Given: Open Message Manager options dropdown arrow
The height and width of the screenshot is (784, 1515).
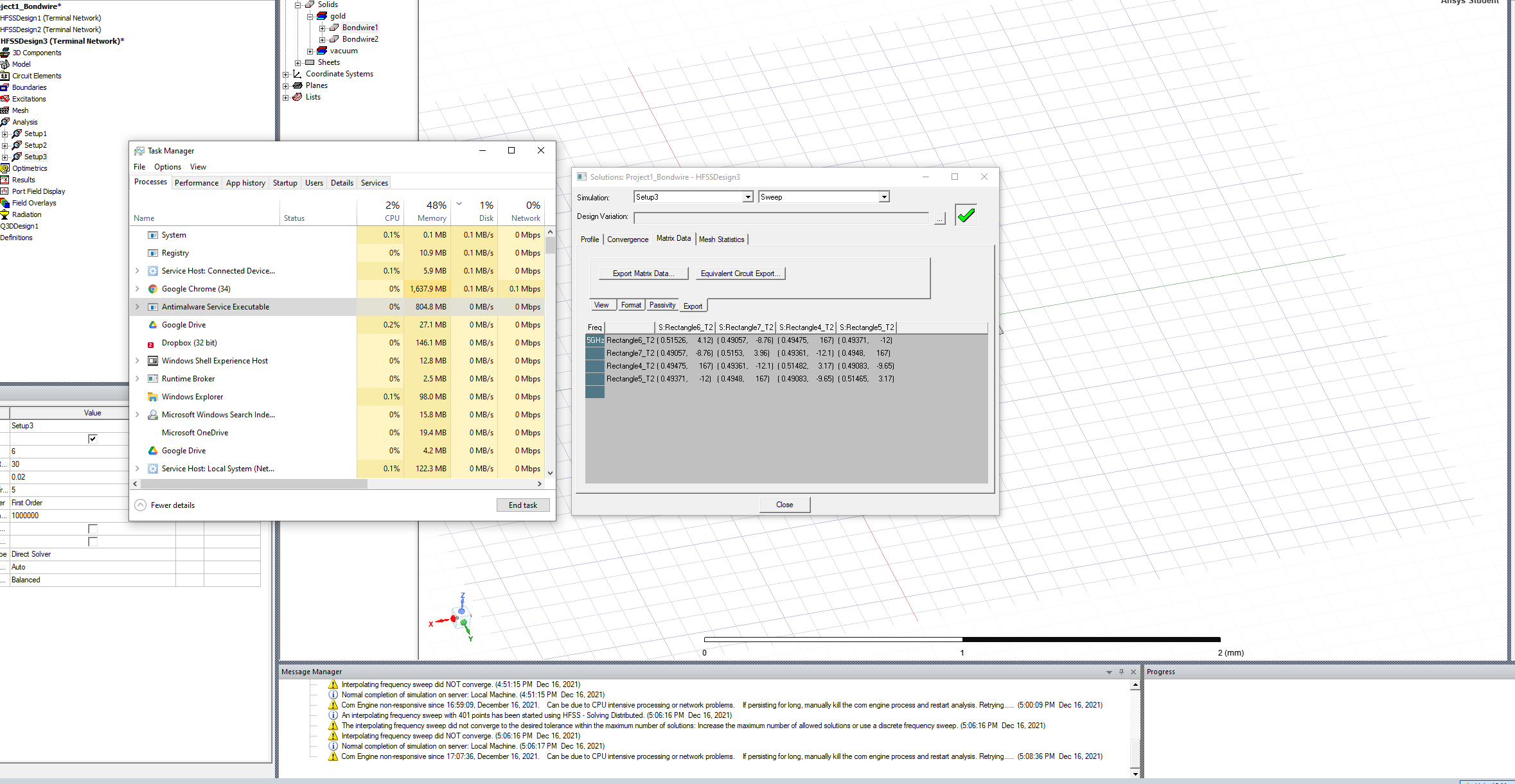Looking at the screenshot, I should (x=1109, y=672).
